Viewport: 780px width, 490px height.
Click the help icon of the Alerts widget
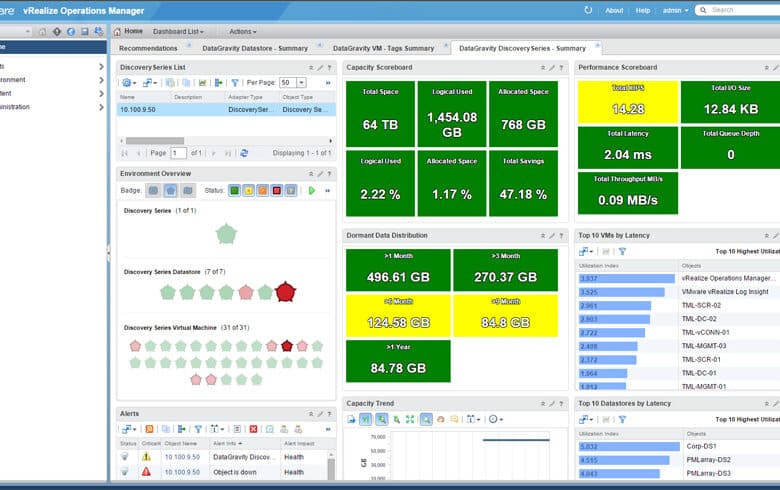(x=329, y=414)
